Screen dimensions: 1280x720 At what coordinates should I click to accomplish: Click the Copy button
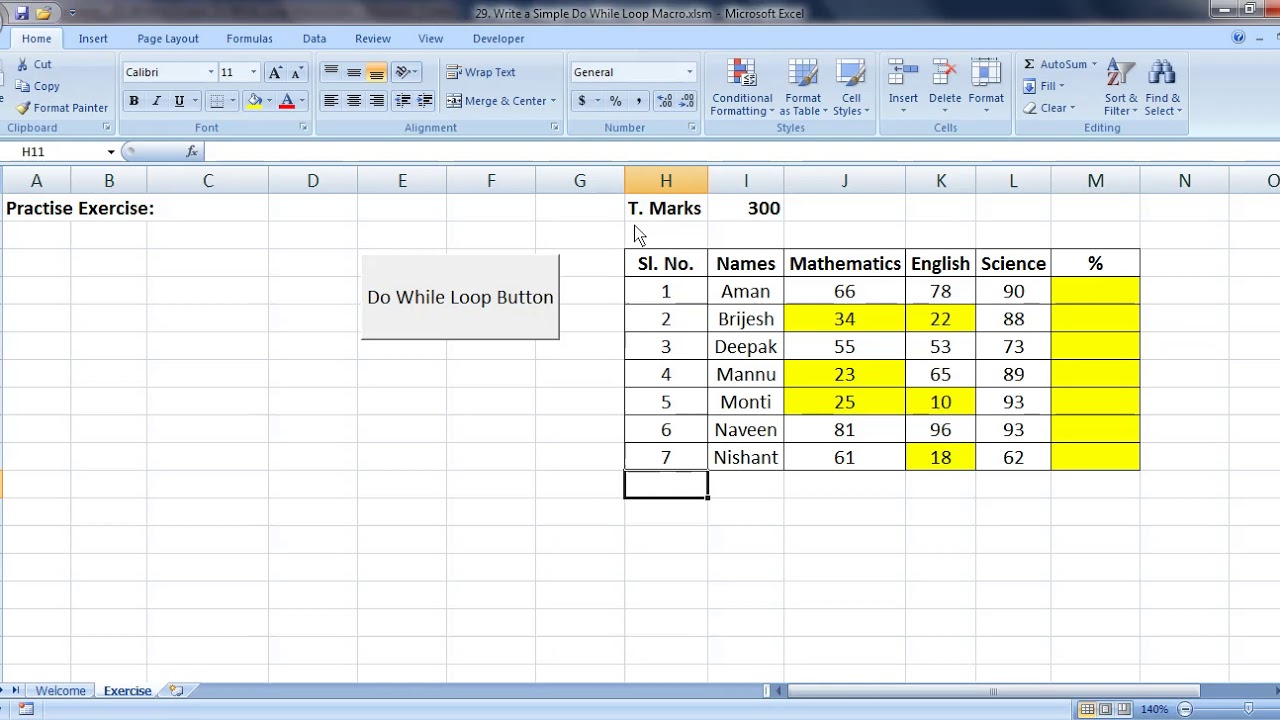38,86
